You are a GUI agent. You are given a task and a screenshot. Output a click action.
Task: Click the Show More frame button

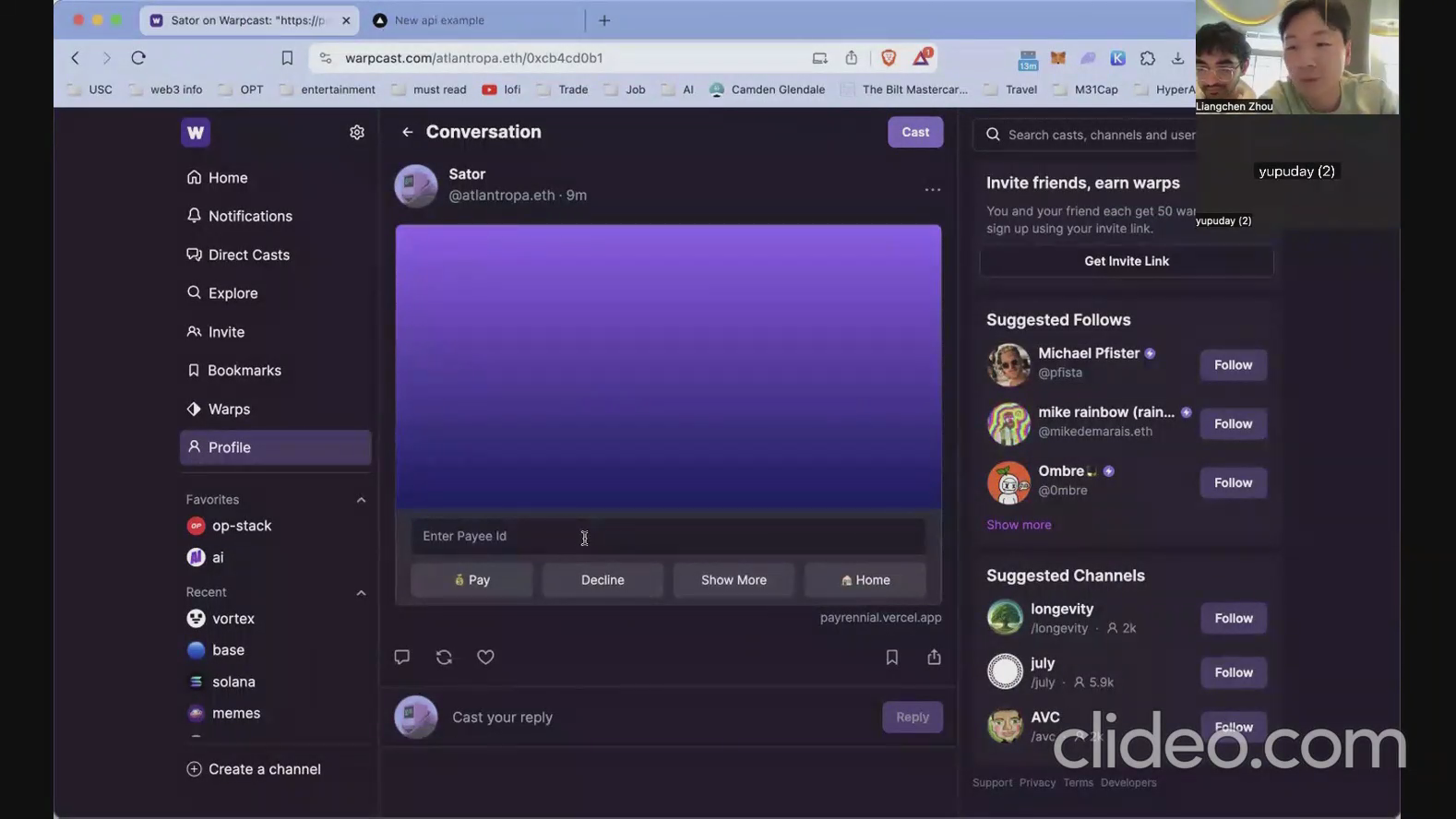(734, 580)
